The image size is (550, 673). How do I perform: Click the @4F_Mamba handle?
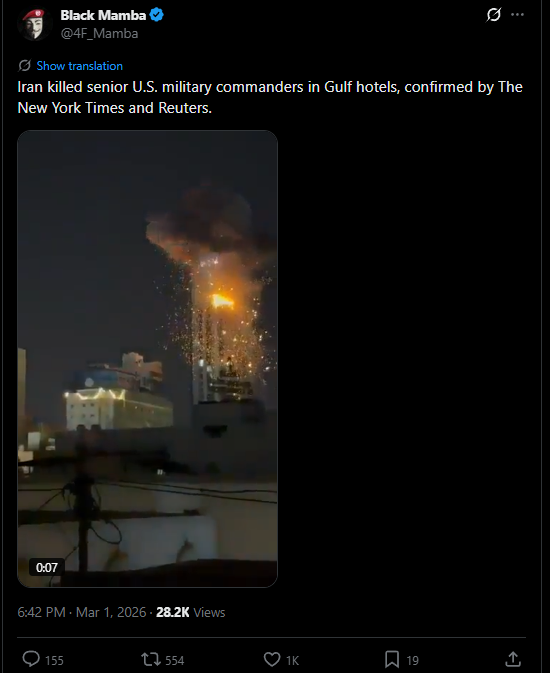[99, 33]
